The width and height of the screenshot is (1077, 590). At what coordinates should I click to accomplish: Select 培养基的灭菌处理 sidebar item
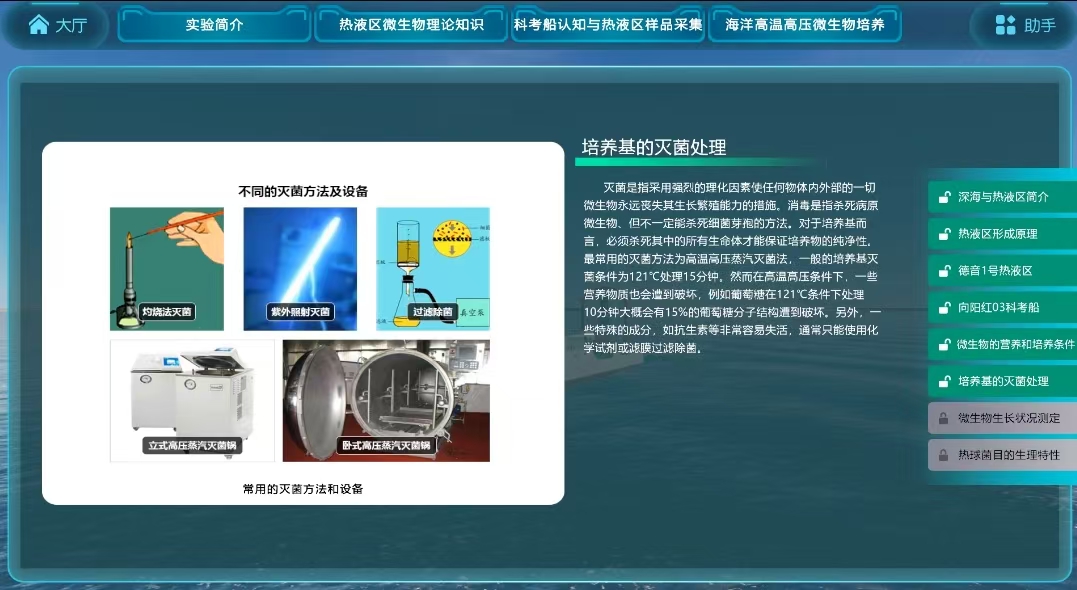pos(1003,381)
